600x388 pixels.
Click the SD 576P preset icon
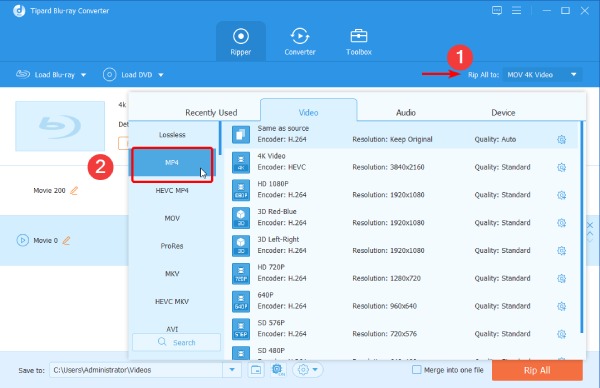(x=241, y=329)
